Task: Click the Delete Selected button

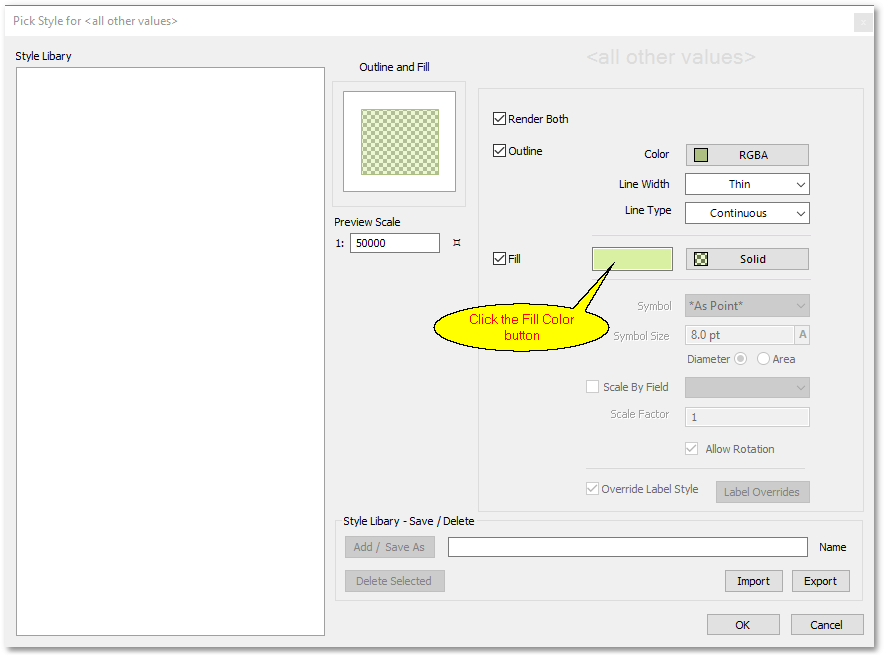Action: (x=395, y=581)
